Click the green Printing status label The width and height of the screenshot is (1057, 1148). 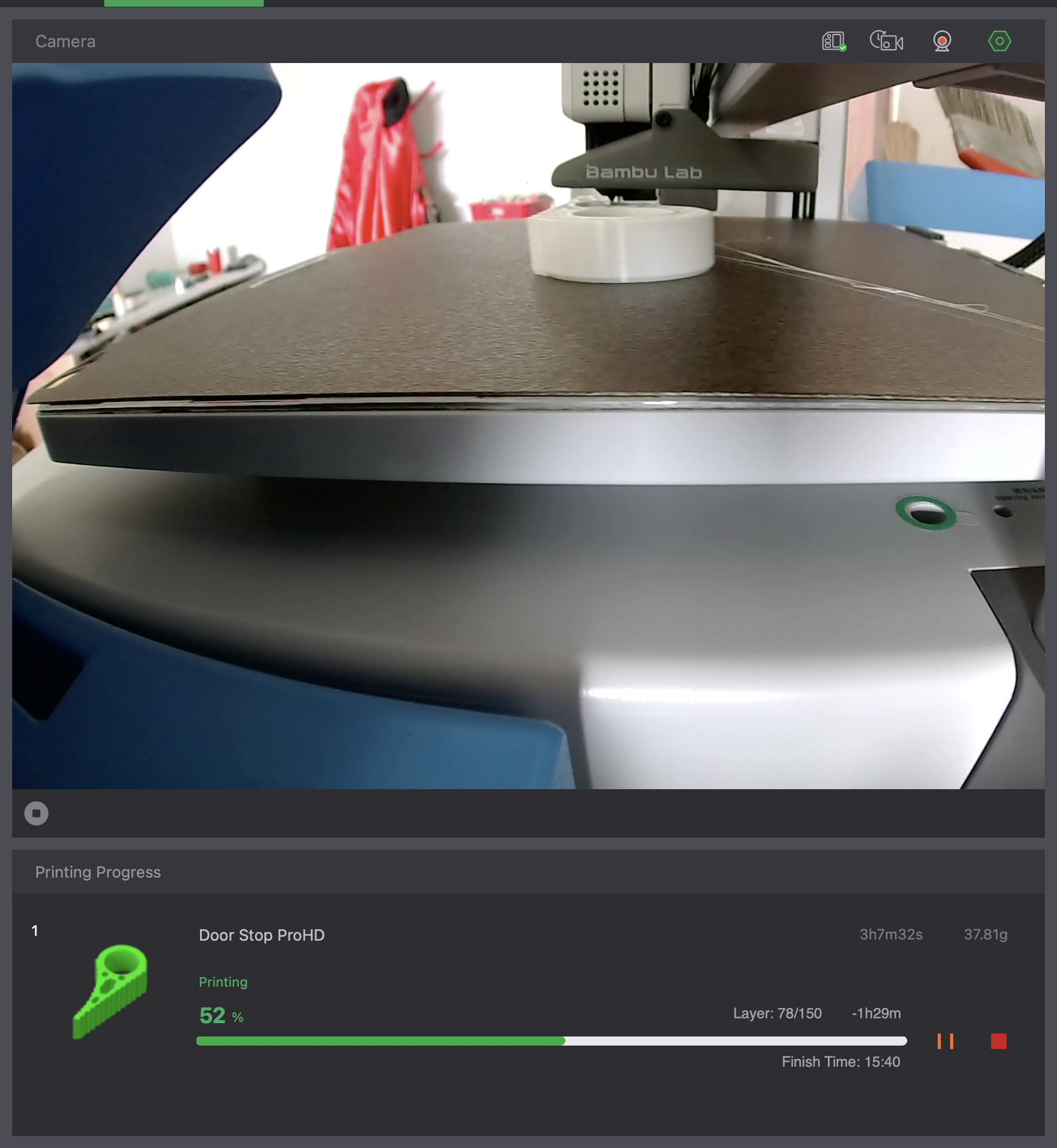(x=223, y=982)
